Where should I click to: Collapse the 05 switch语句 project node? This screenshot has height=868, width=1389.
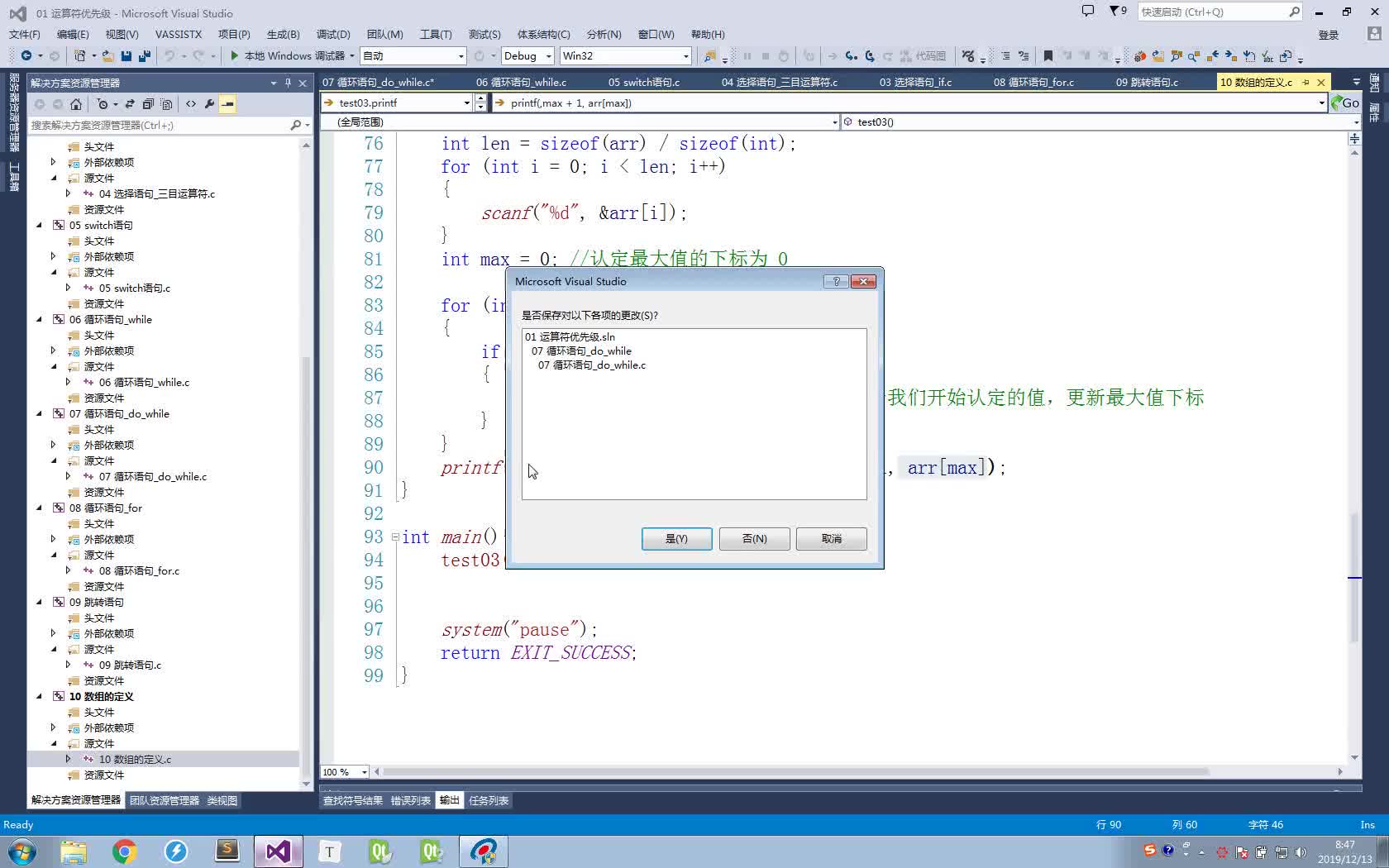(39, 225)
